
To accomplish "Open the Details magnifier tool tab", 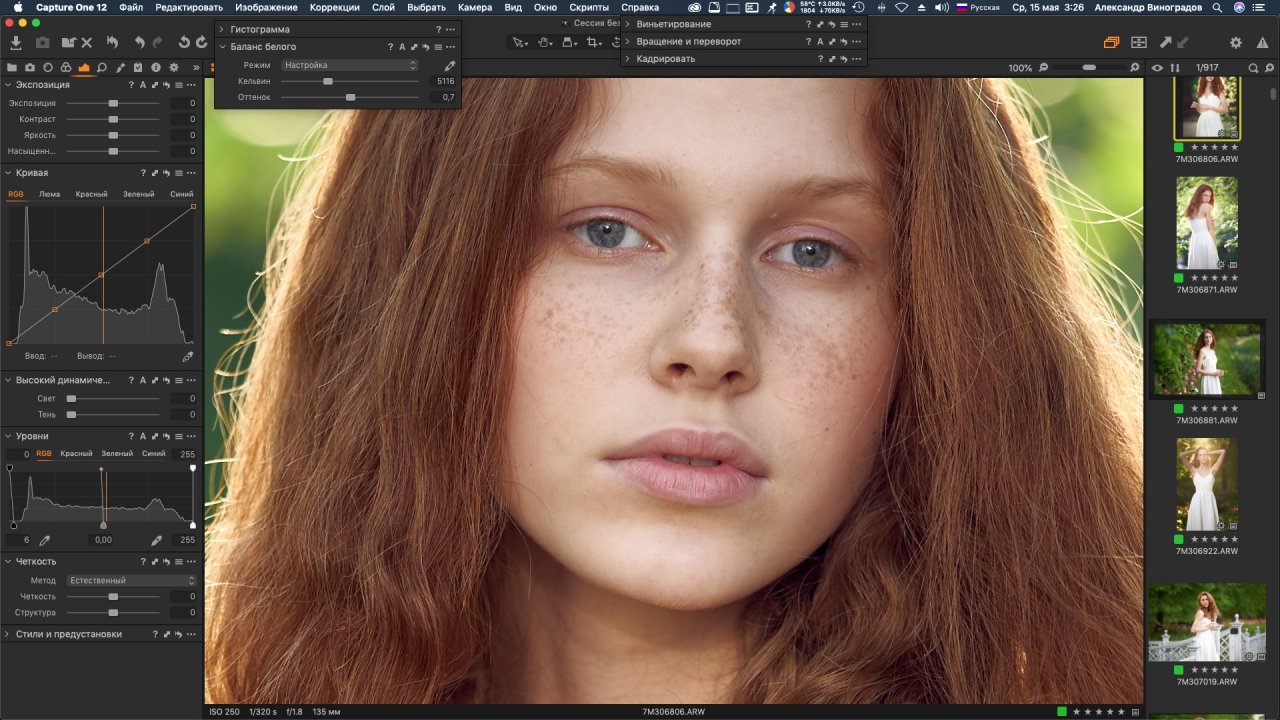I will point(102,67).
